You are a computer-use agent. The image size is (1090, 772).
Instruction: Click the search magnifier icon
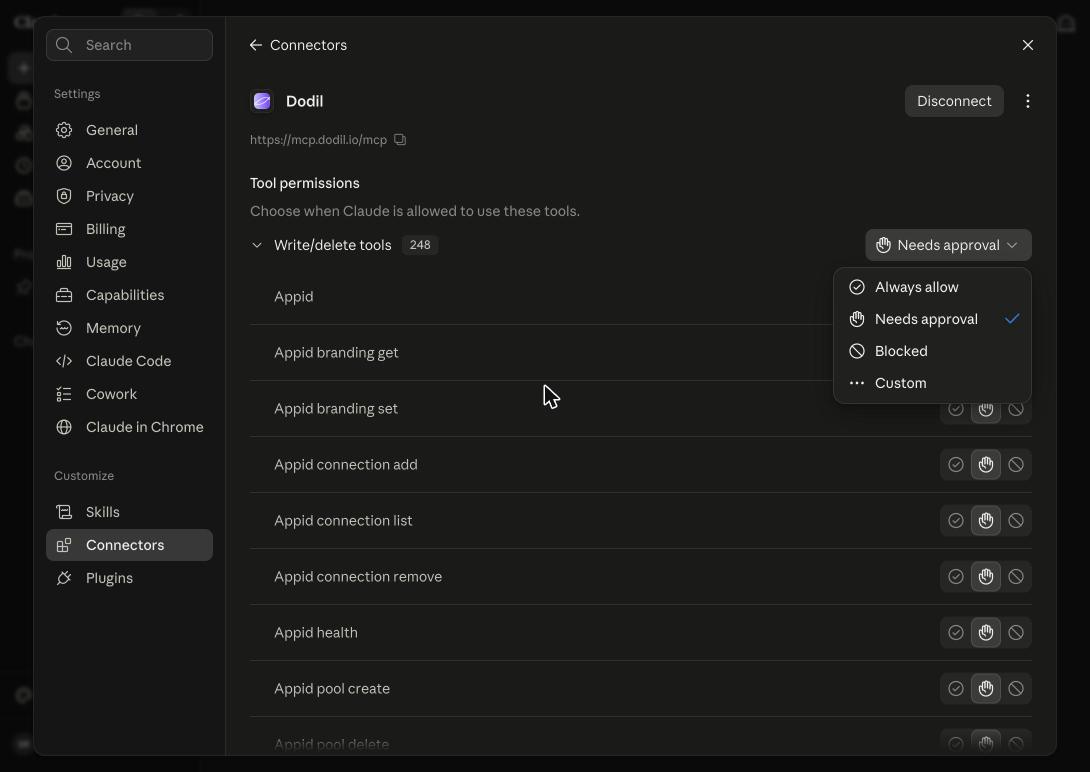click(64, 45)
